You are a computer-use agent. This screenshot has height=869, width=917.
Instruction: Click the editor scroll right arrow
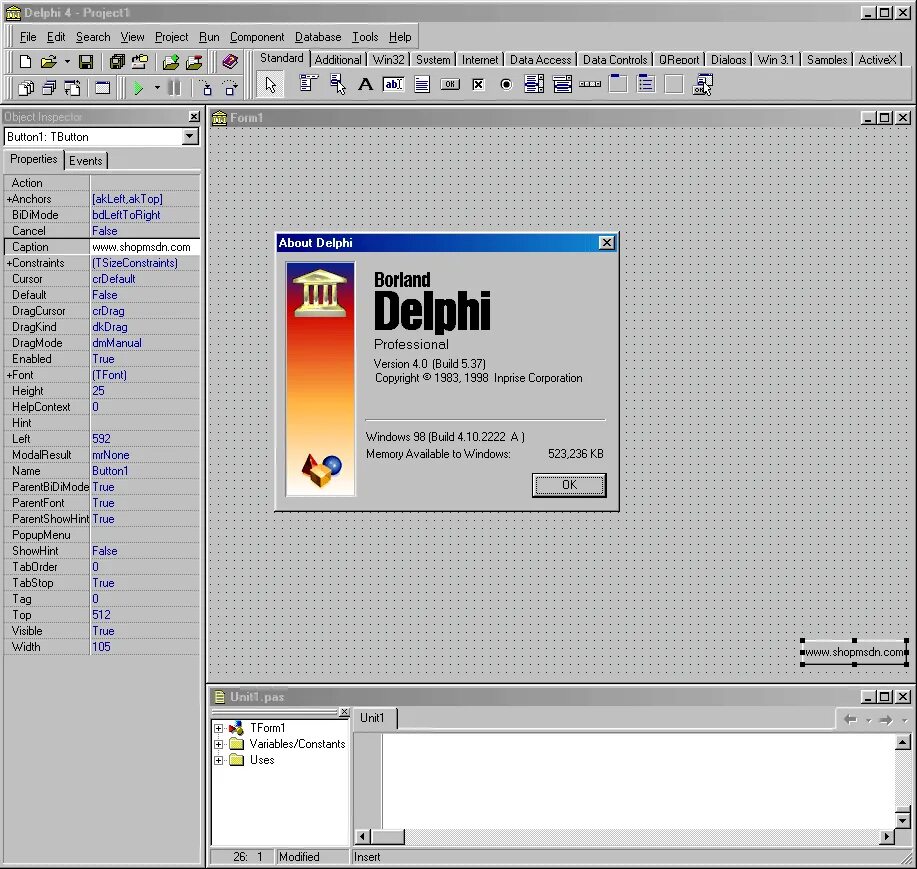(x=887, y=837)
